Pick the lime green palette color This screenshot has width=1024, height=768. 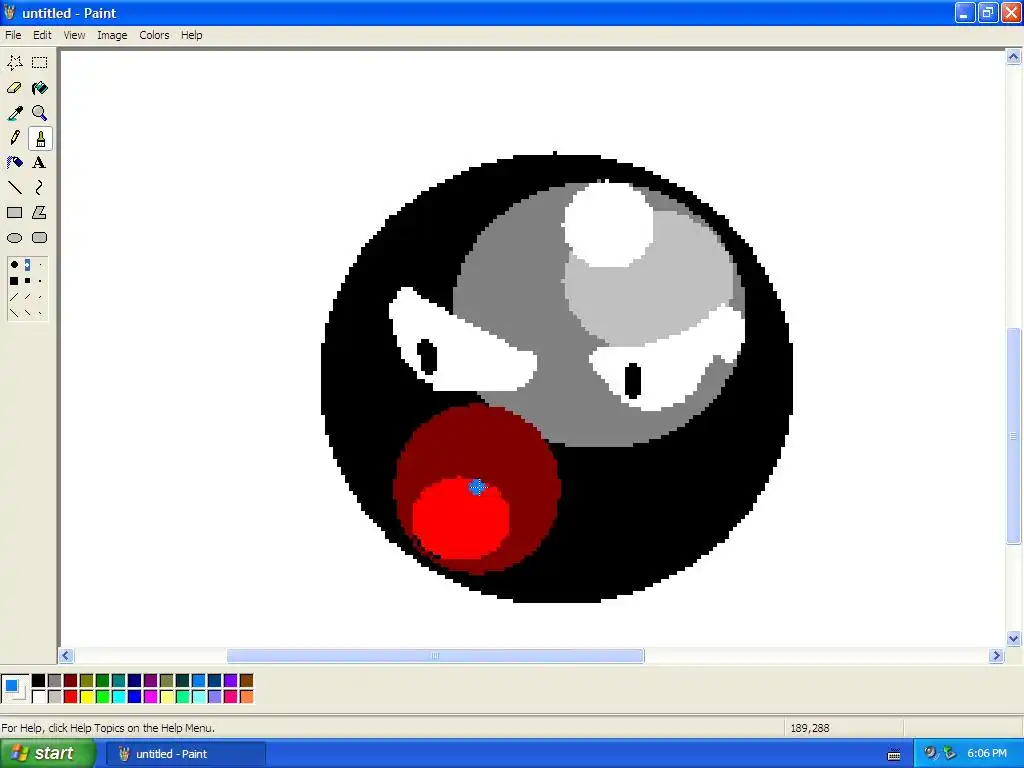pos(103,697)
